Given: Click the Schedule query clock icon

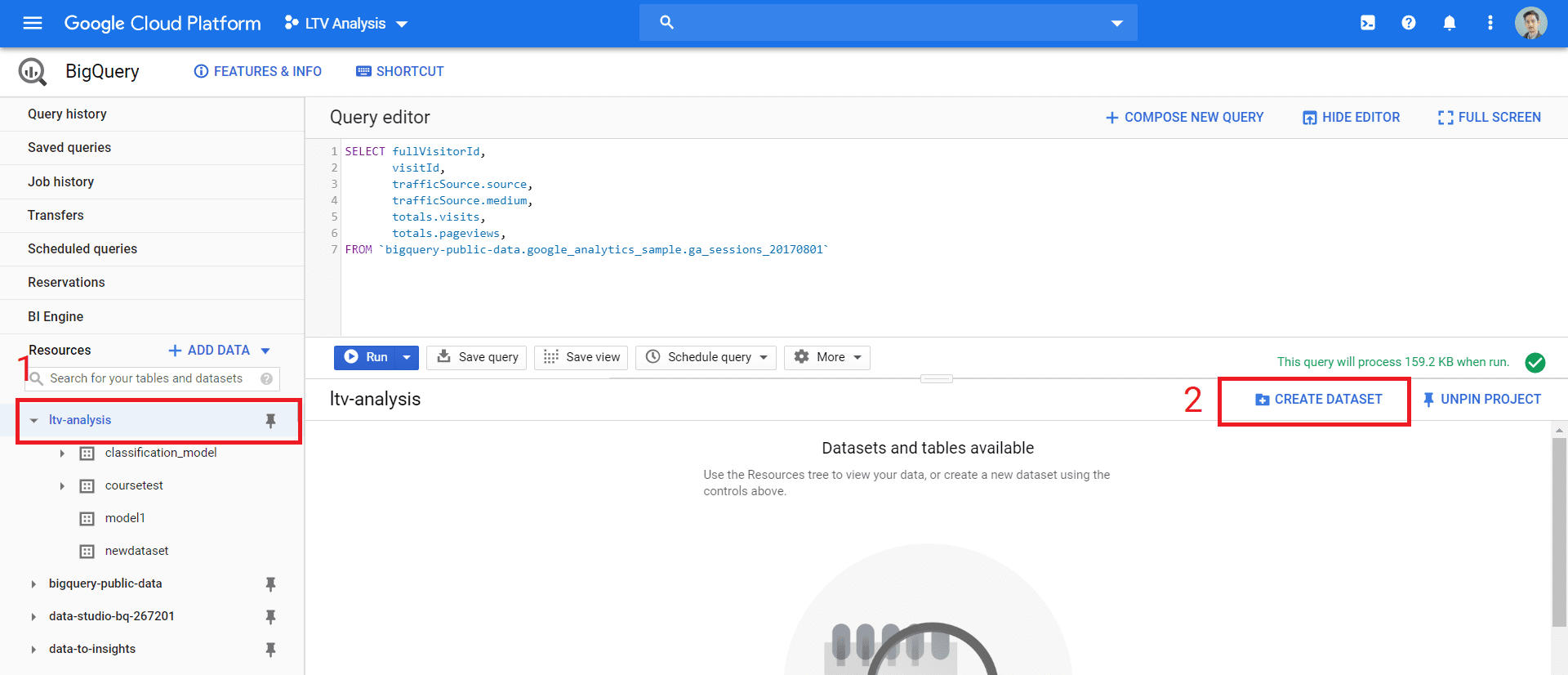Looking at the screenshot, I should pos(653,357).
